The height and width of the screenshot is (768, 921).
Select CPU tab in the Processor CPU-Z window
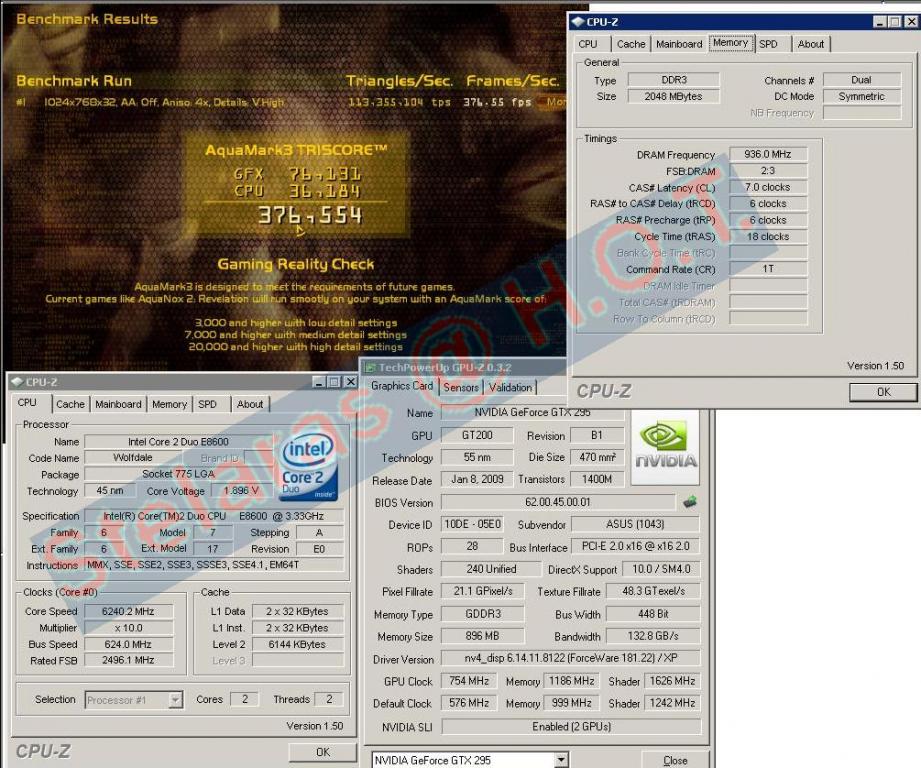click(x=27, y=403)
